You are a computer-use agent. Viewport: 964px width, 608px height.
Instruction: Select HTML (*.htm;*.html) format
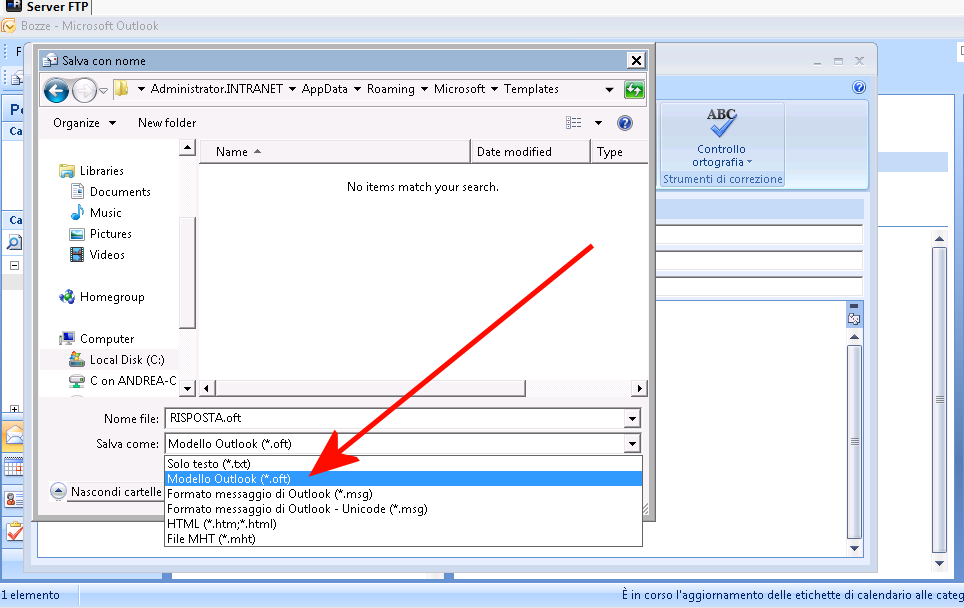(403, 524)
